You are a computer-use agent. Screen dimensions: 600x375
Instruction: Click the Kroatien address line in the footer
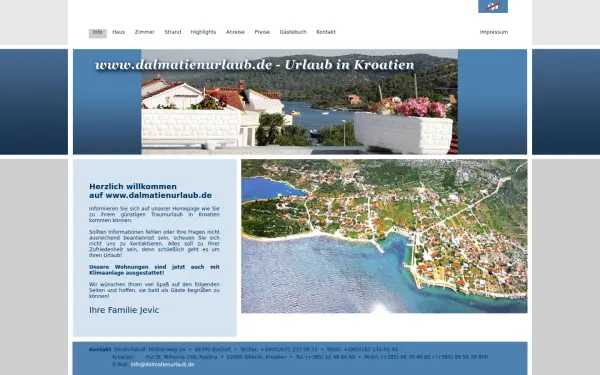pos(300,357)
